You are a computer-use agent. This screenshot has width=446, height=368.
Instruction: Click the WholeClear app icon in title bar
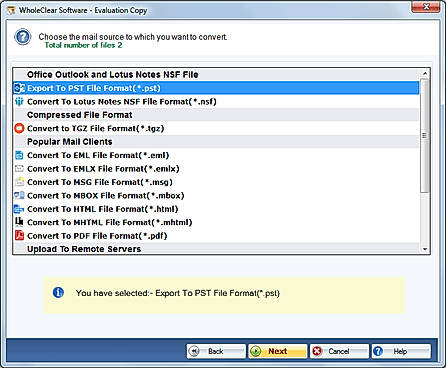tap(11, 10)
